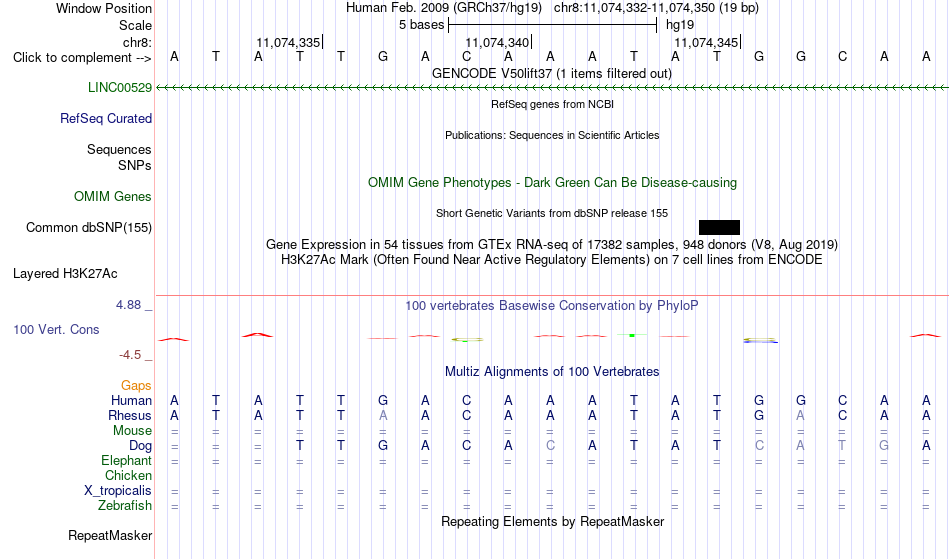Click the -4.5 PhyloP lower scale value
This screenshot has height=559, width=950.
pos(130,354)
